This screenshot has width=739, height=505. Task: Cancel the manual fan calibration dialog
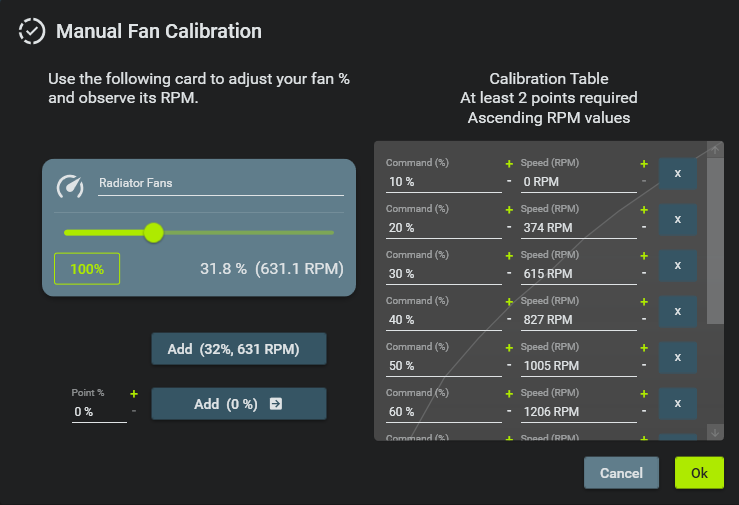tap(621, 473)
